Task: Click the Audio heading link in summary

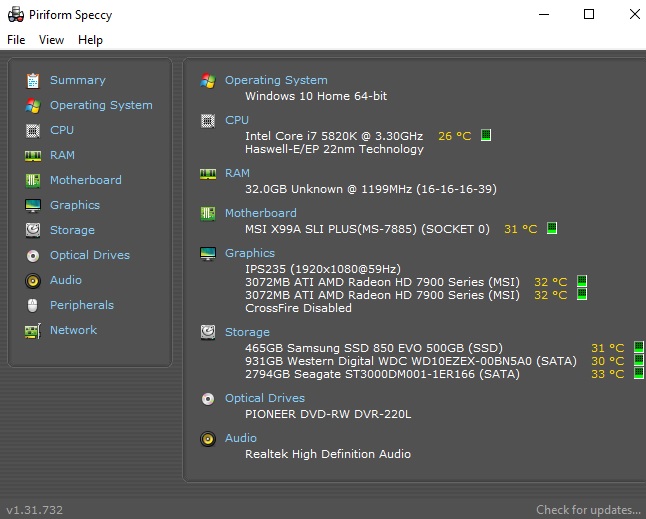Action: coord(241,438)
